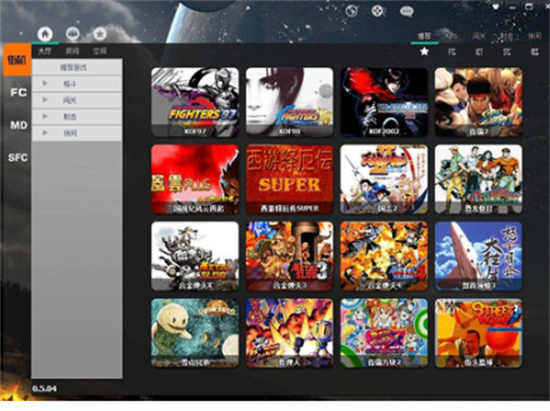This screenshot has width=550, height=411.
Task: Expand the 闯关 category arrow in tree
Action: pos(45,100)
